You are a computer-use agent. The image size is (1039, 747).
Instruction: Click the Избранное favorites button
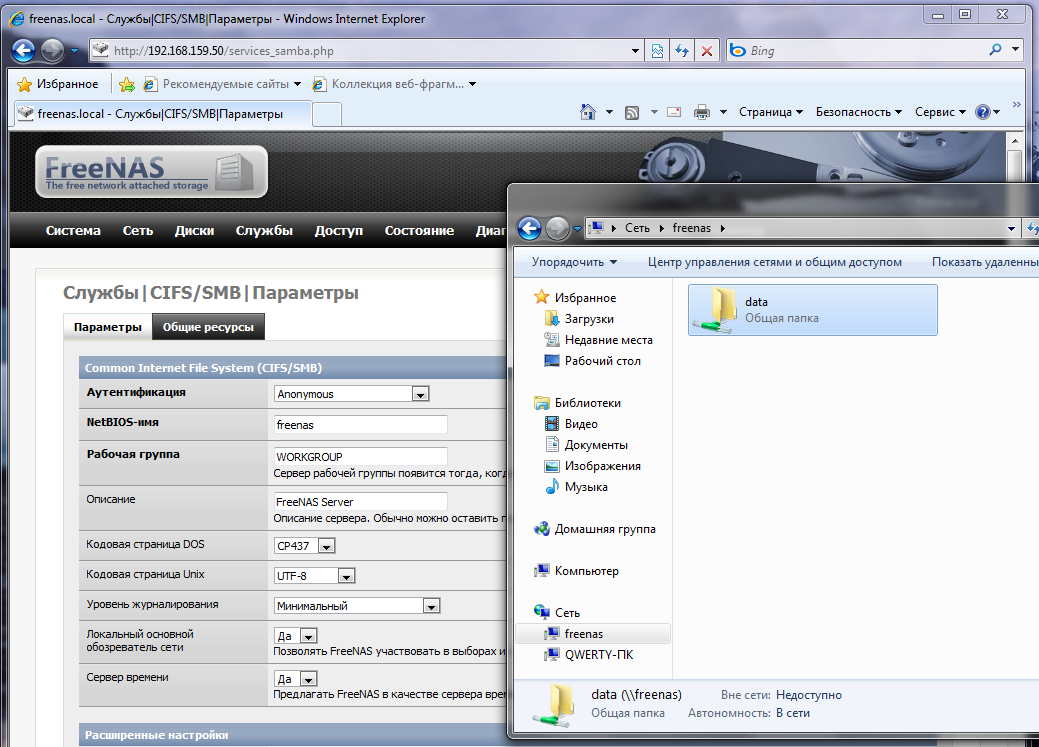(x=58, y=84)
